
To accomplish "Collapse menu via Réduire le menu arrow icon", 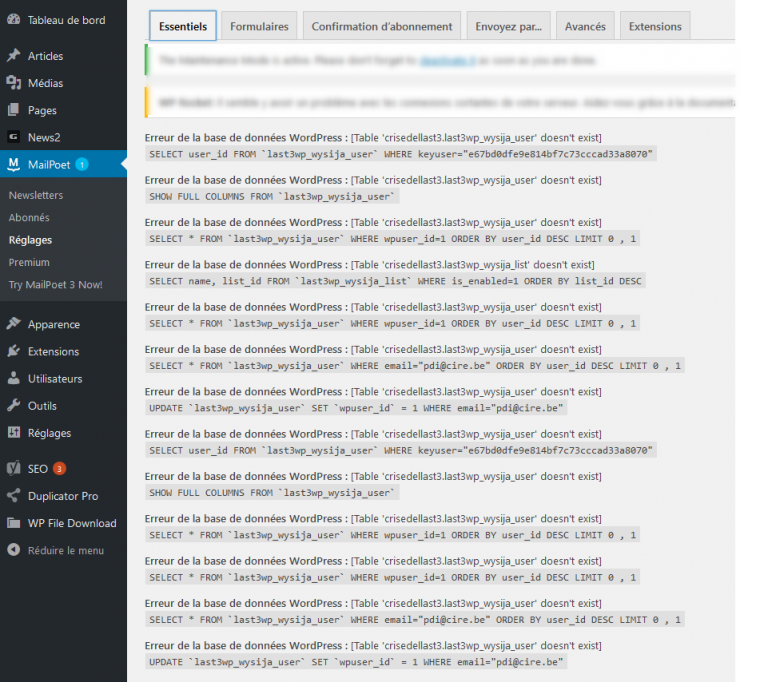I will (x=14, y=550).
